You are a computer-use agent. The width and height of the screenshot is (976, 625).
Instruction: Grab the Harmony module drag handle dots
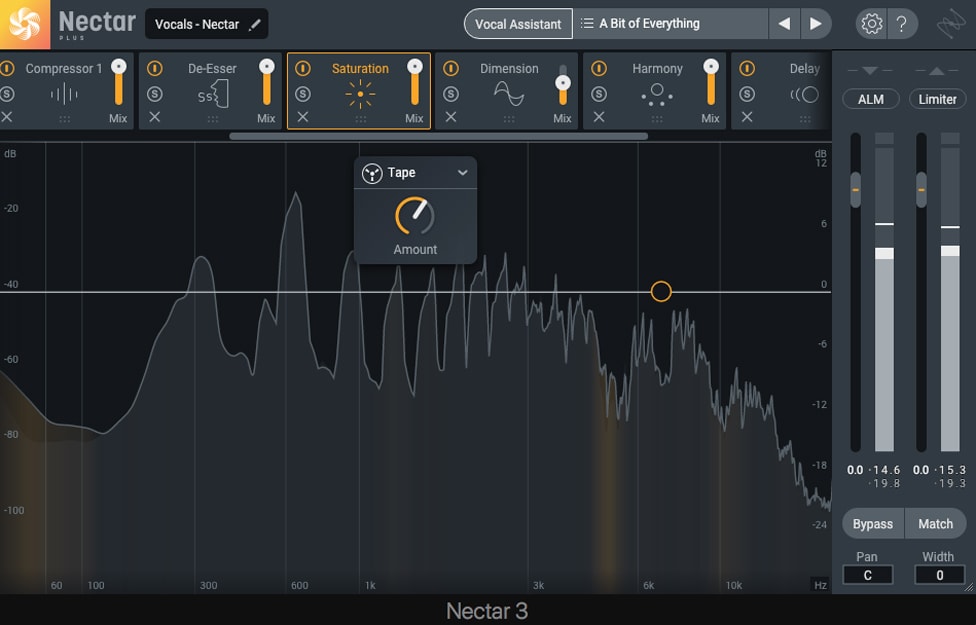[657, 119]
